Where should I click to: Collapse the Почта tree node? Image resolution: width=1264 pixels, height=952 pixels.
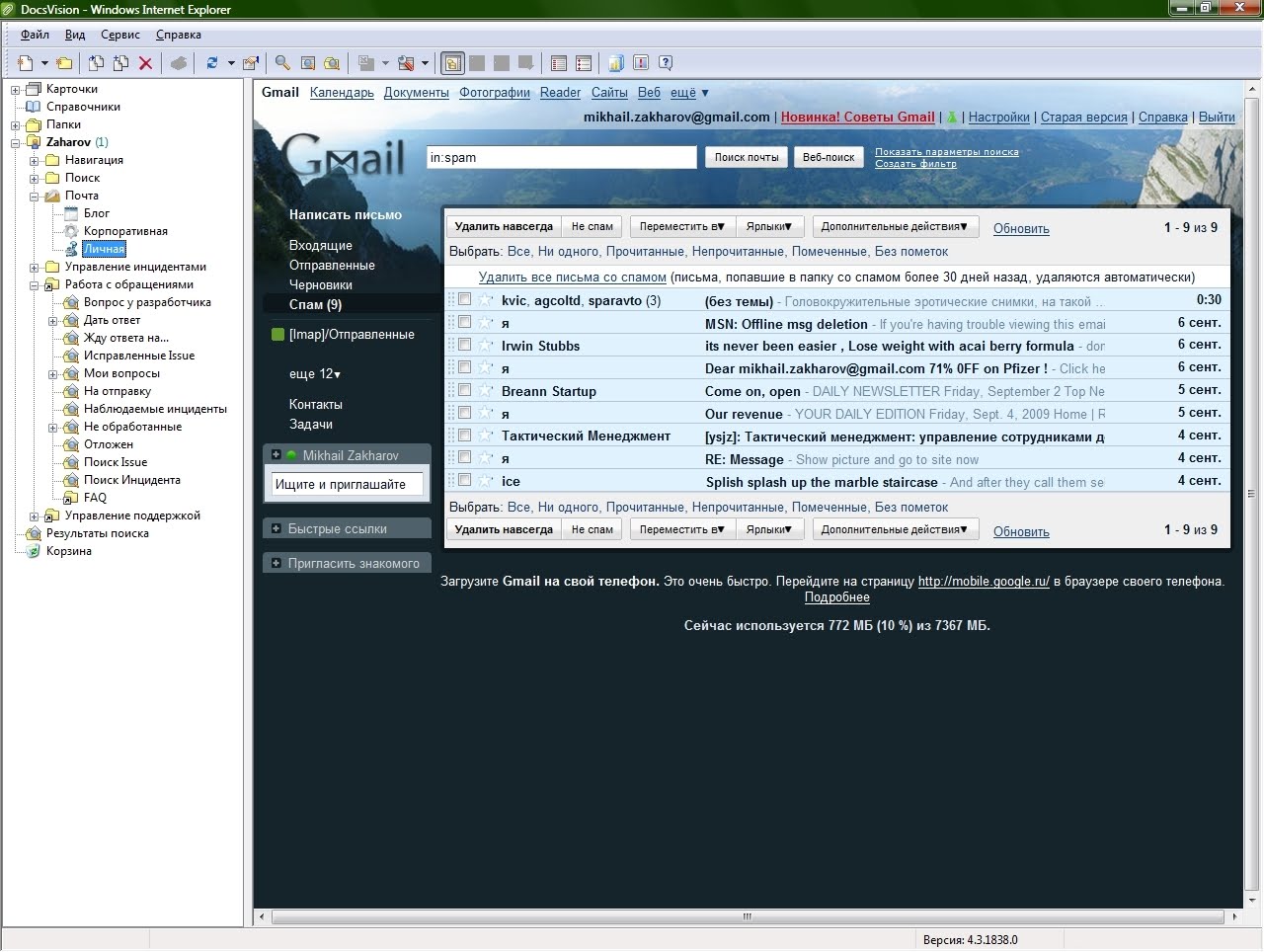[35, 197]
